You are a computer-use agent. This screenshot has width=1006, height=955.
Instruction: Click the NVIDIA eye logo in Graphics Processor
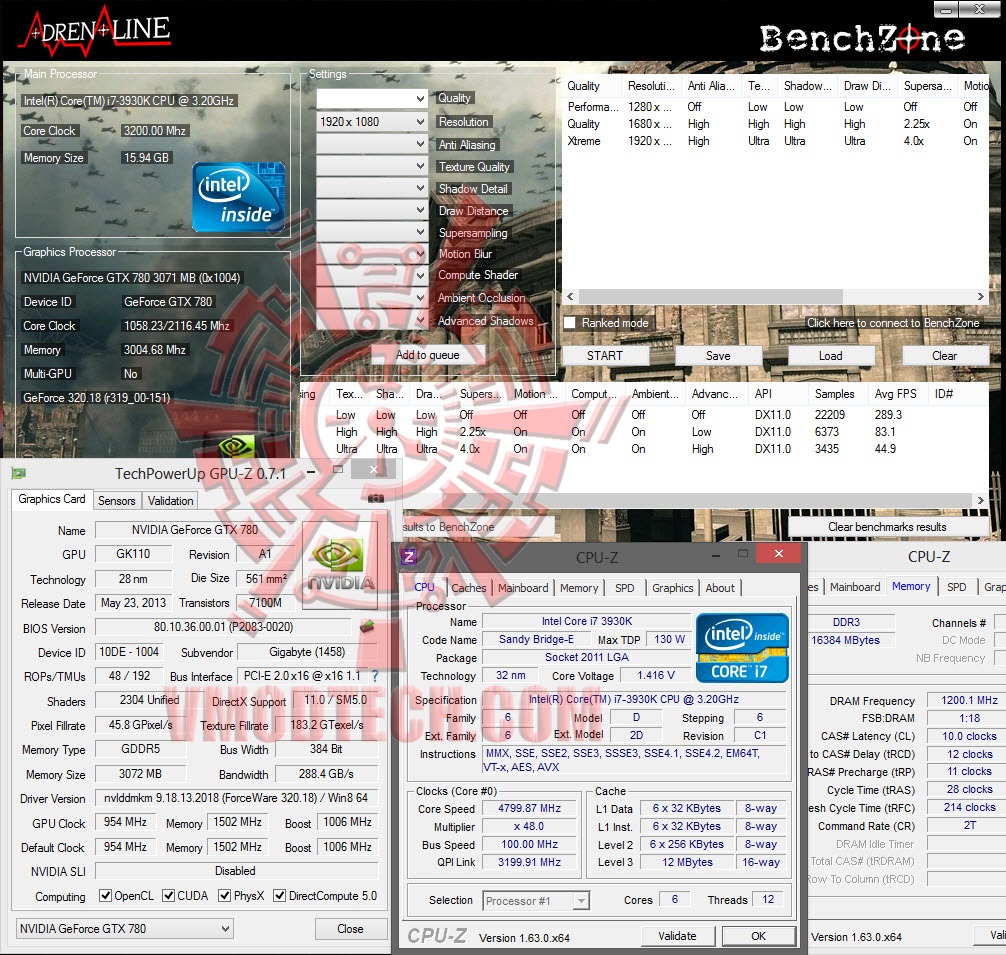pos(236,446)
